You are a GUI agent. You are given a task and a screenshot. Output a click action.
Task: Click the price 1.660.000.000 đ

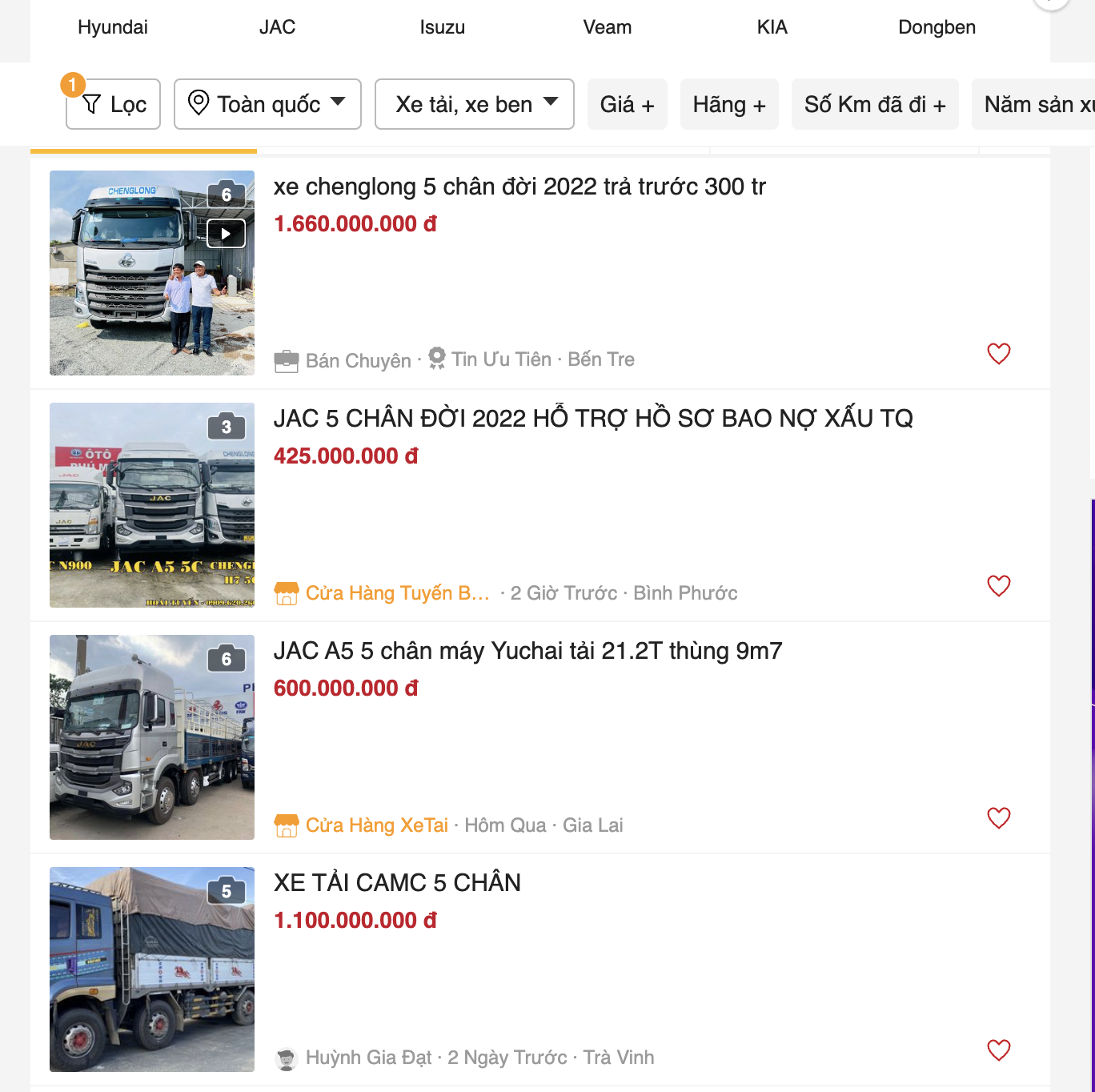(x=355, y=224)
